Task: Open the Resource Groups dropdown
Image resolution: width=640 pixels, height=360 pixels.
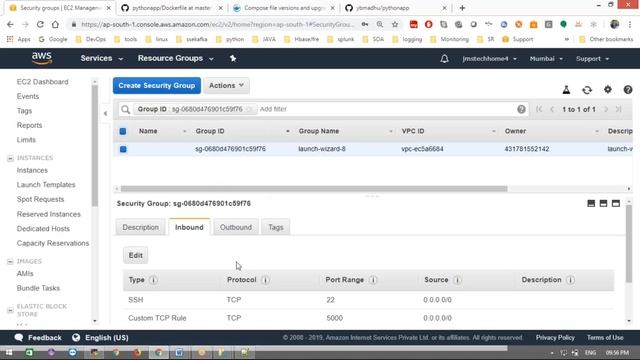Action: click(176, 58)
